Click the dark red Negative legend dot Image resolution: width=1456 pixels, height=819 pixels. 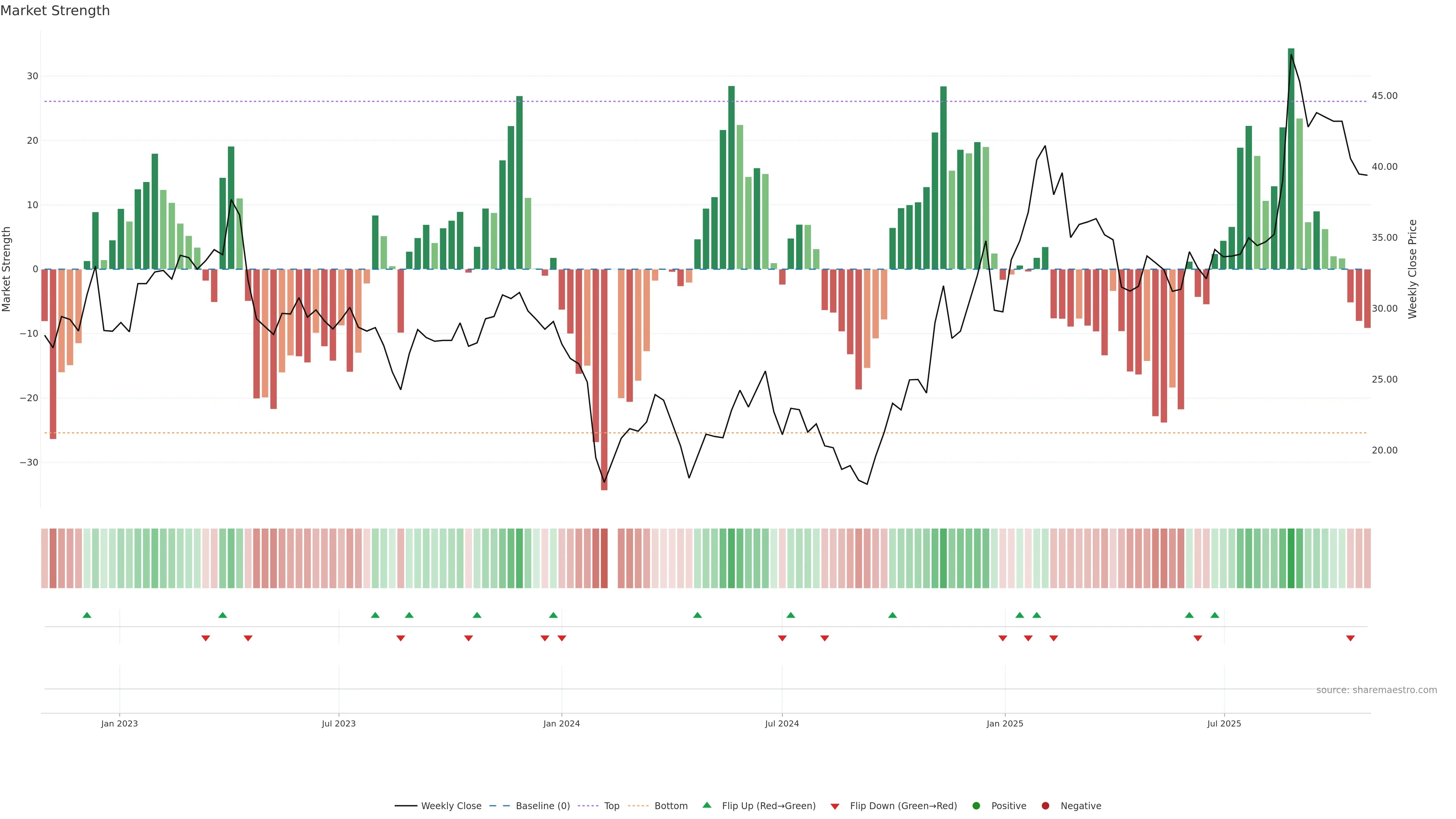pyautogui.click(x=1045, y=806)
